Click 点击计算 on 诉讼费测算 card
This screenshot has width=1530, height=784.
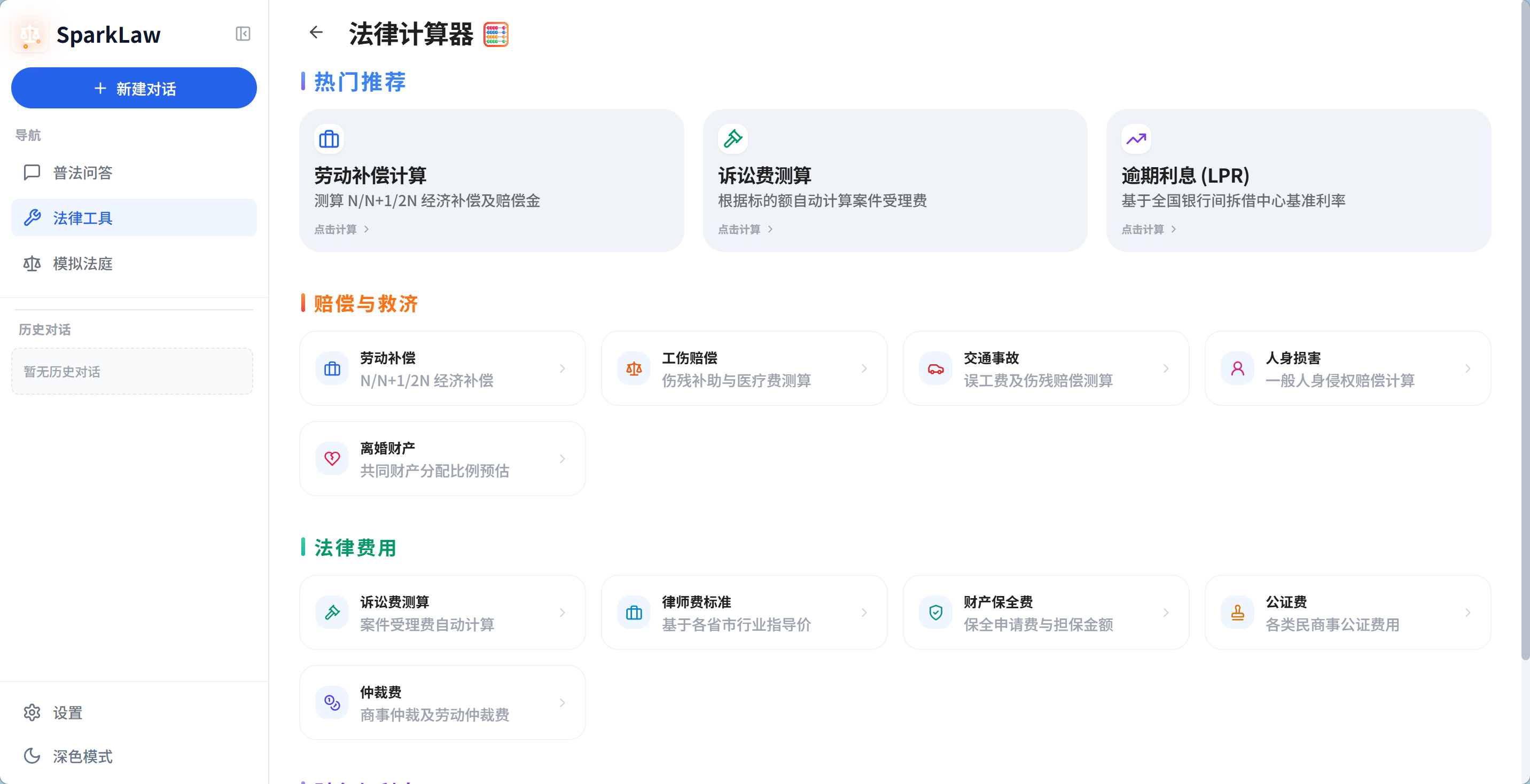tap(745, 229)
